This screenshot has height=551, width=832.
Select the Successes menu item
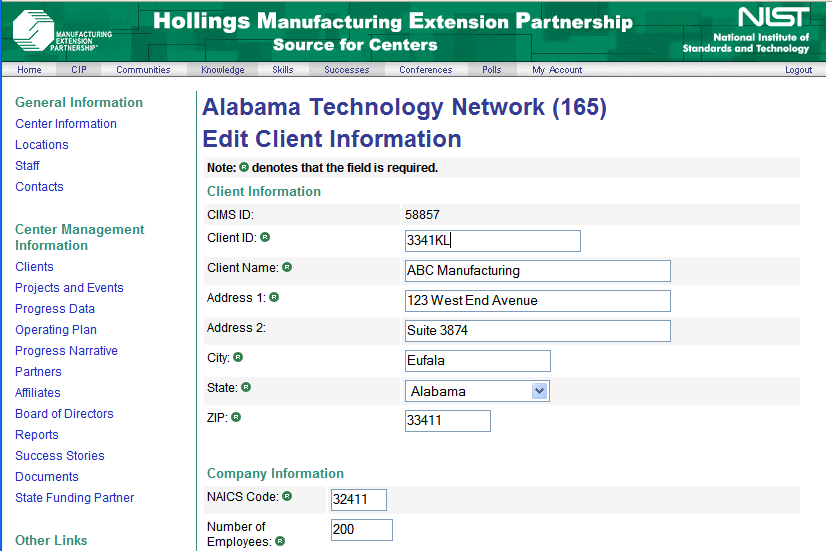click(x=346, y=70)
